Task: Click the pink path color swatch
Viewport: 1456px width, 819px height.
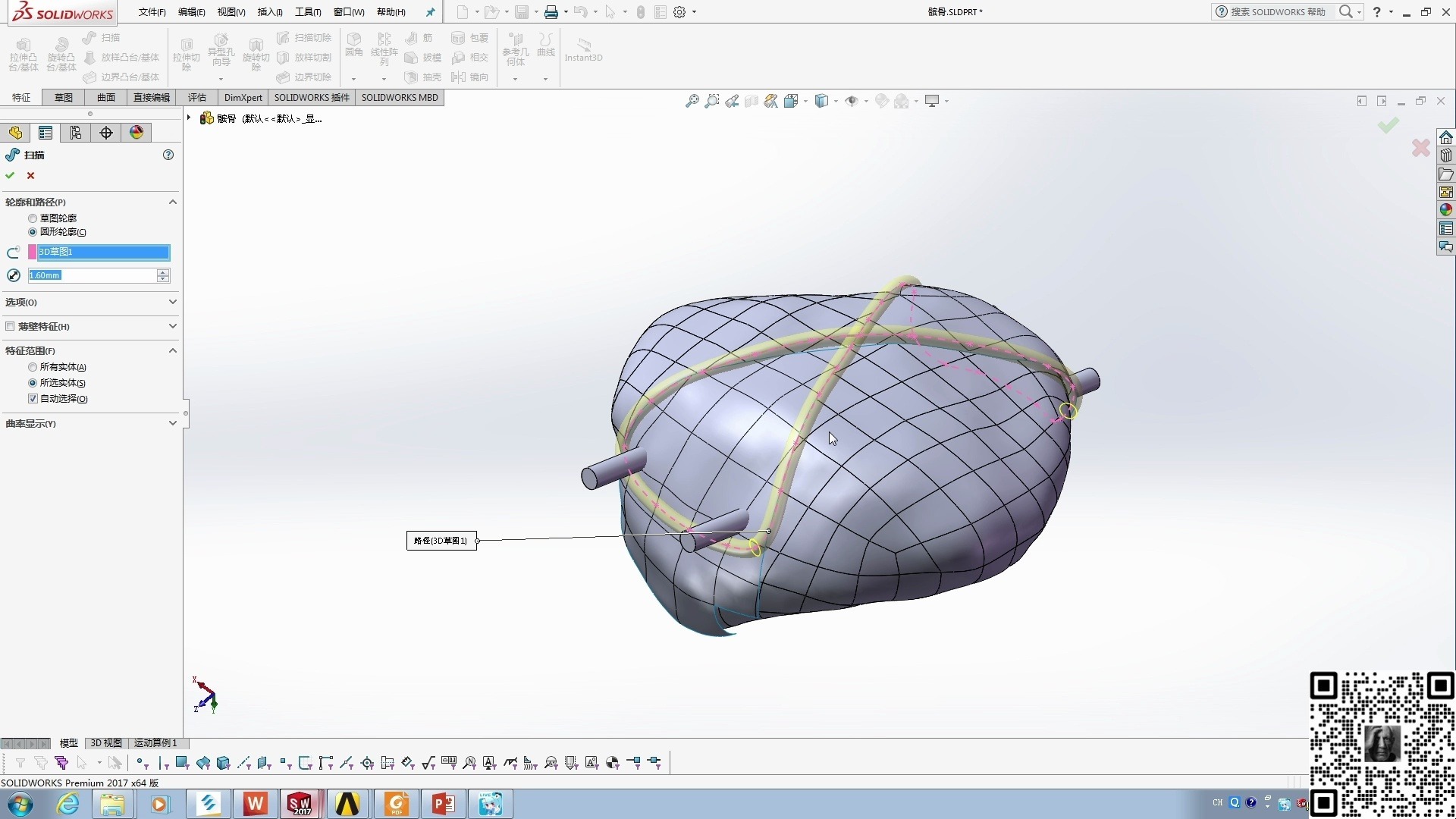Action: pyautogui.click(x=33, y=252)
